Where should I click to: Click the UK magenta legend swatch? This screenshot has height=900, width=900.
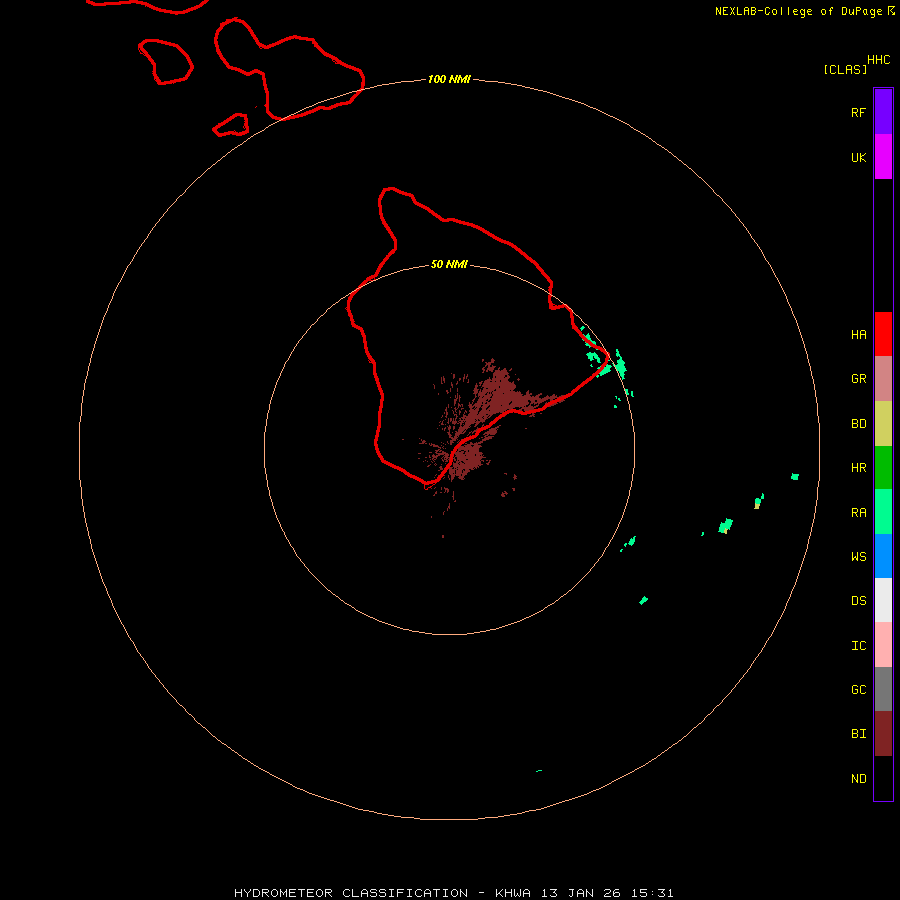point(883,157)
